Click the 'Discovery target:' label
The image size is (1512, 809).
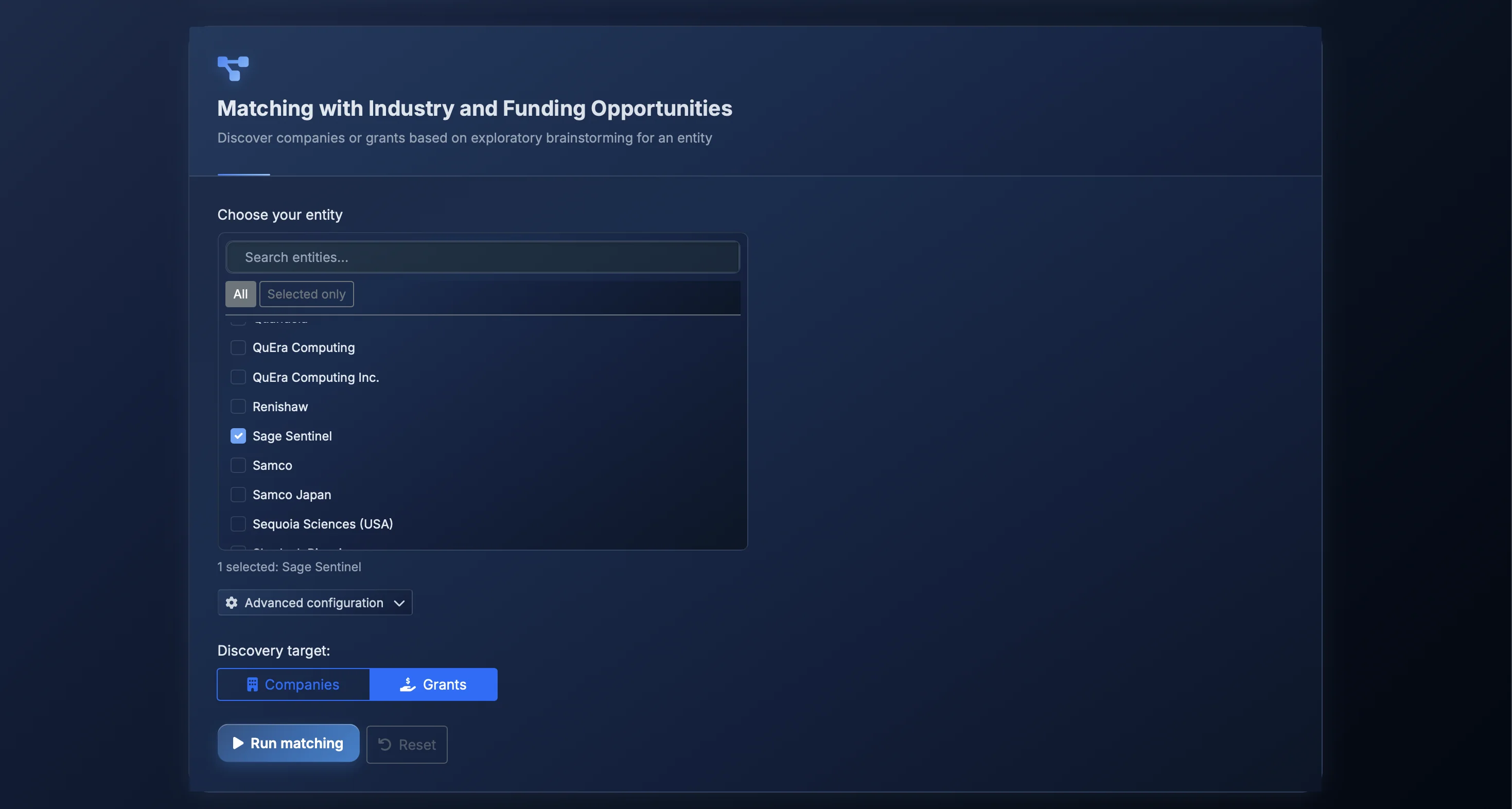click(273, 650)
